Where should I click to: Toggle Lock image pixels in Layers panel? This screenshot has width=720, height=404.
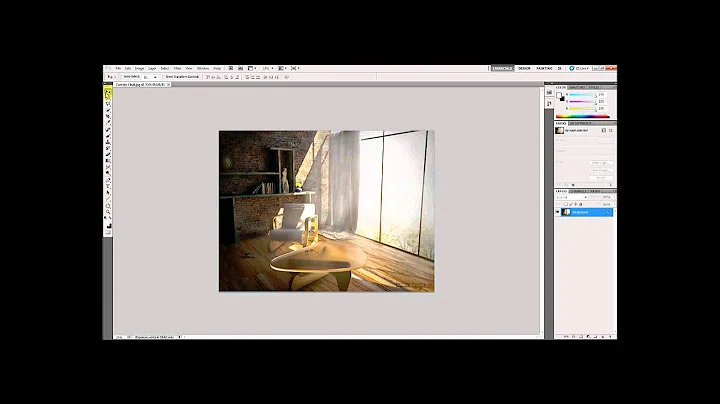(x=571, y=204)
